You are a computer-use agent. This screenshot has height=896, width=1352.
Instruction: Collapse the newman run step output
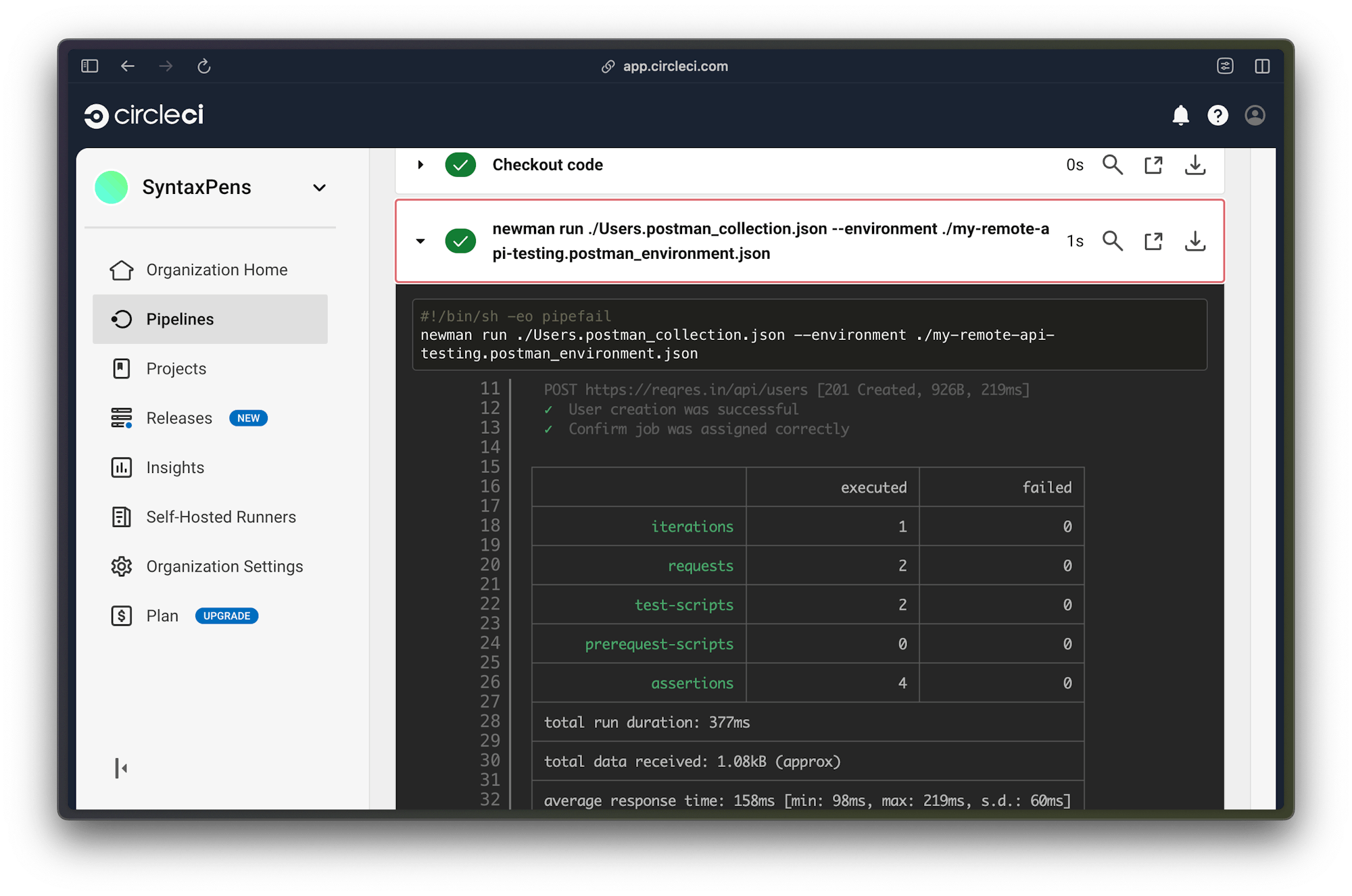tap(420, 241)
